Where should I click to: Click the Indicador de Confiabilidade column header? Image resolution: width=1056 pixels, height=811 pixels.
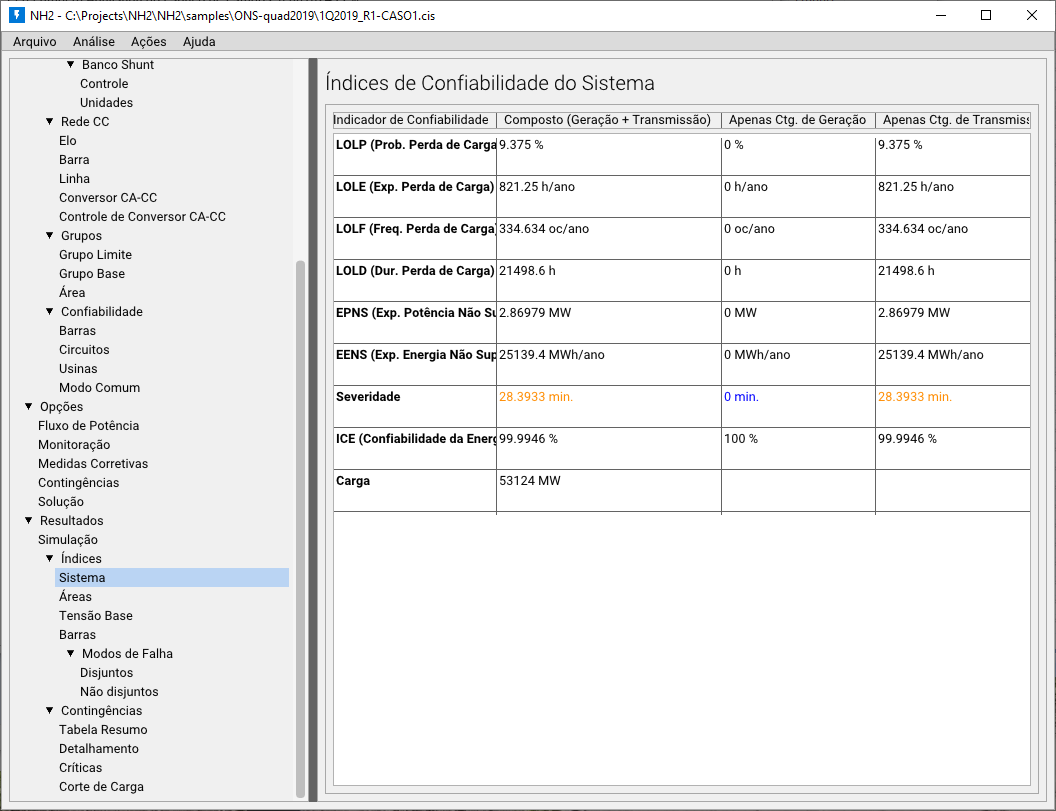(414, 120)
